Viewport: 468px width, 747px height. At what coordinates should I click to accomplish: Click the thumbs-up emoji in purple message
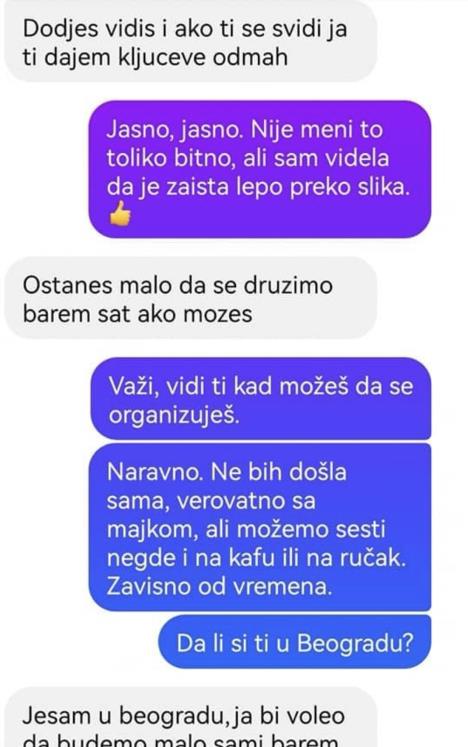pos(120,213)
